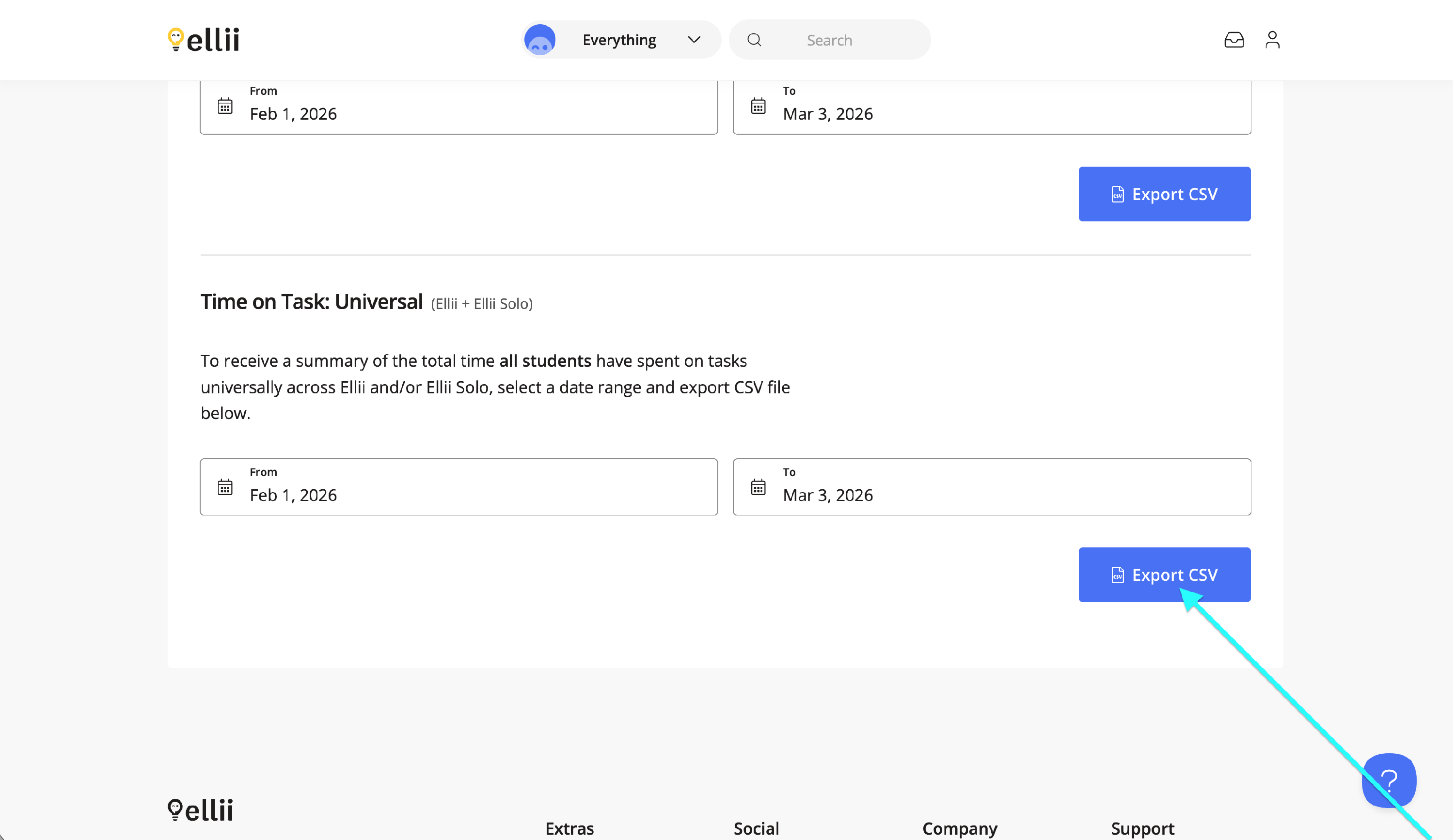The height and width of the screenshot is (840, 1454).
Task: Click calendar icon in Universal To field
Action: click(x=758, y=487)
